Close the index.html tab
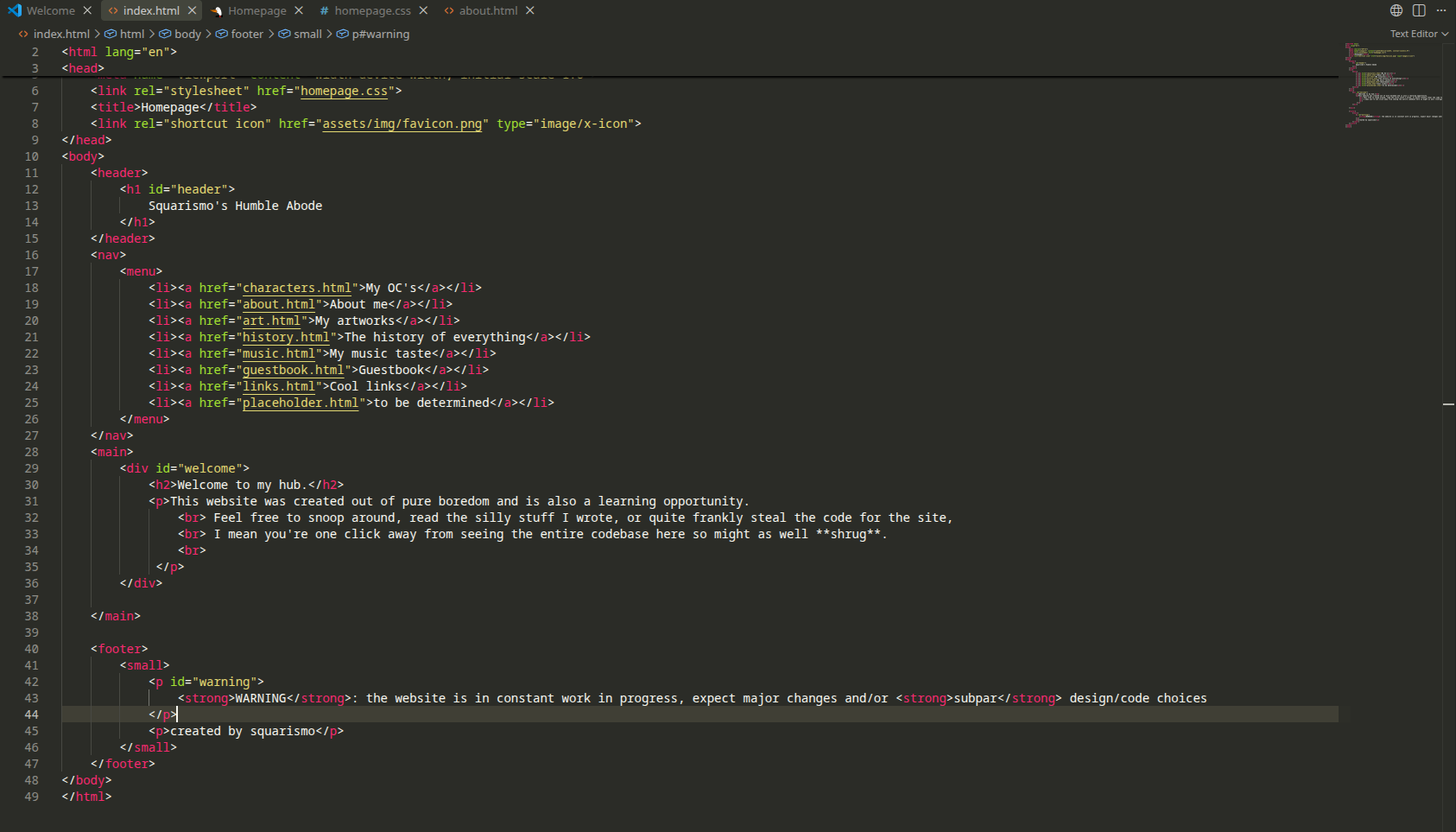Viewport: 1456px width, 832px height. click(192, 10)
